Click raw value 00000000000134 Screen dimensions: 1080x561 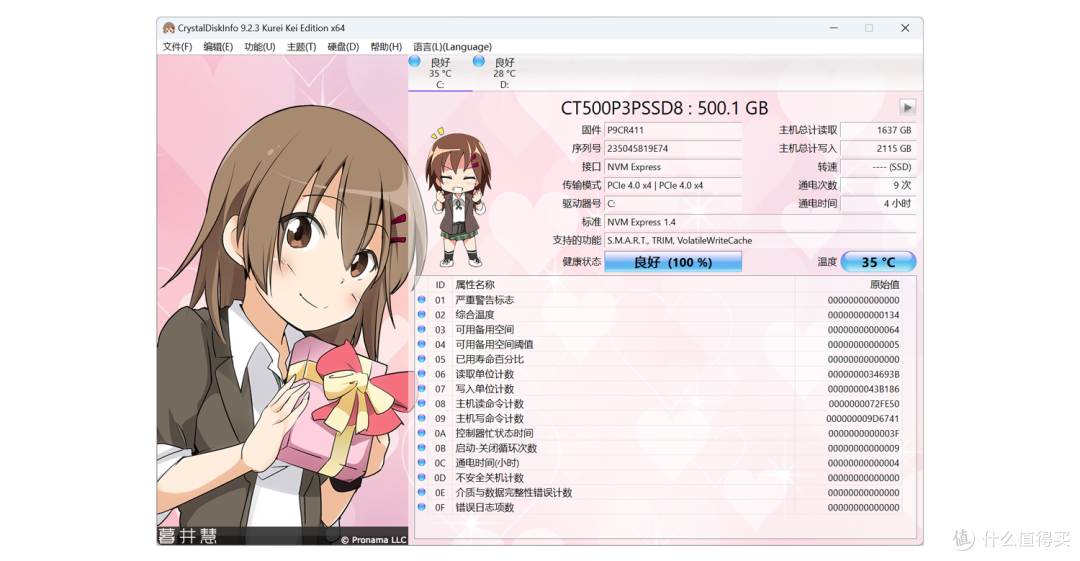(863, 315)
